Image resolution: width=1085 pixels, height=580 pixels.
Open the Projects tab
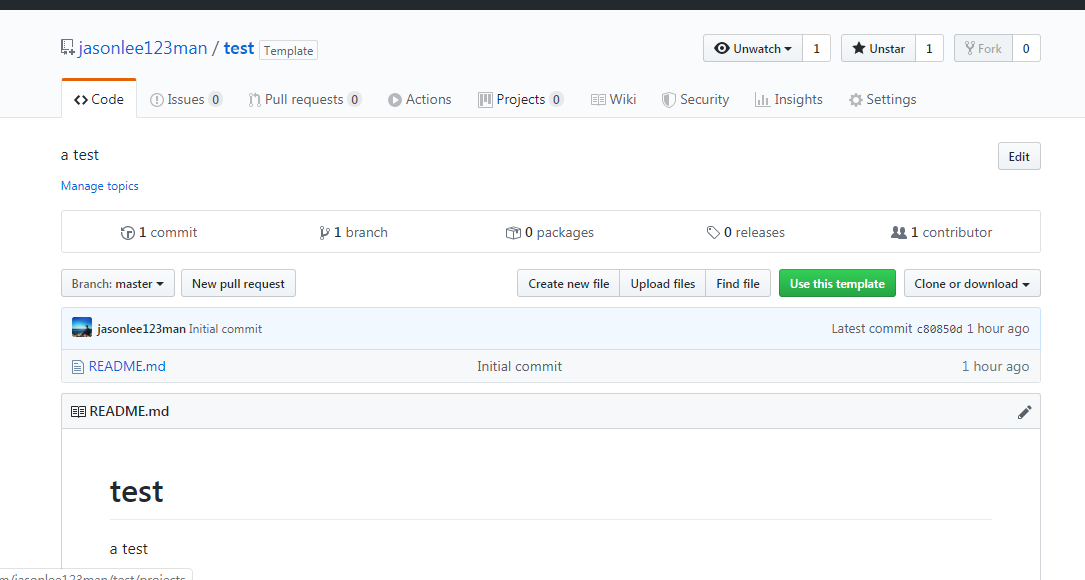520,100
